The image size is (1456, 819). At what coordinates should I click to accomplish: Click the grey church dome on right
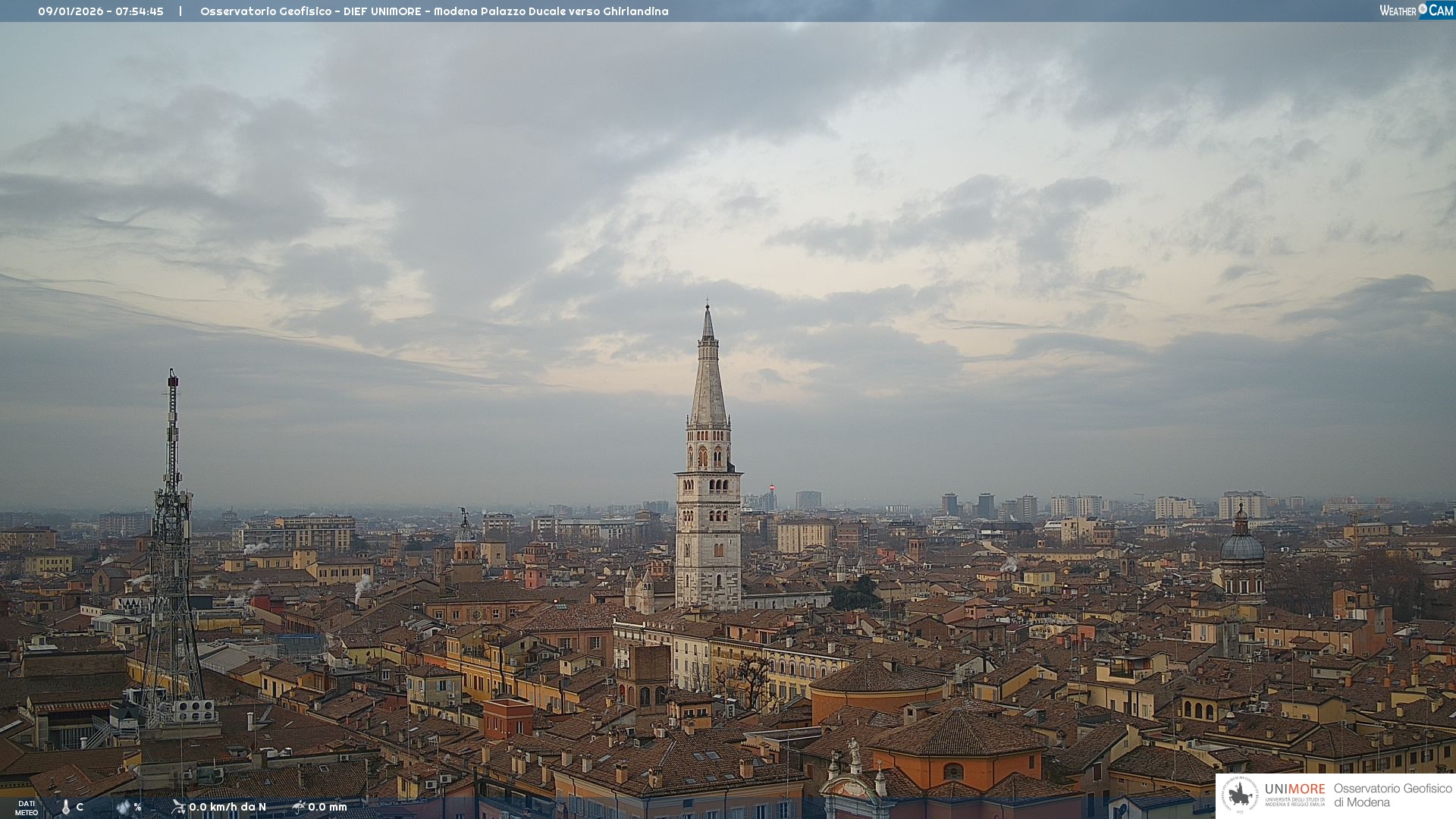point(1241,546)
